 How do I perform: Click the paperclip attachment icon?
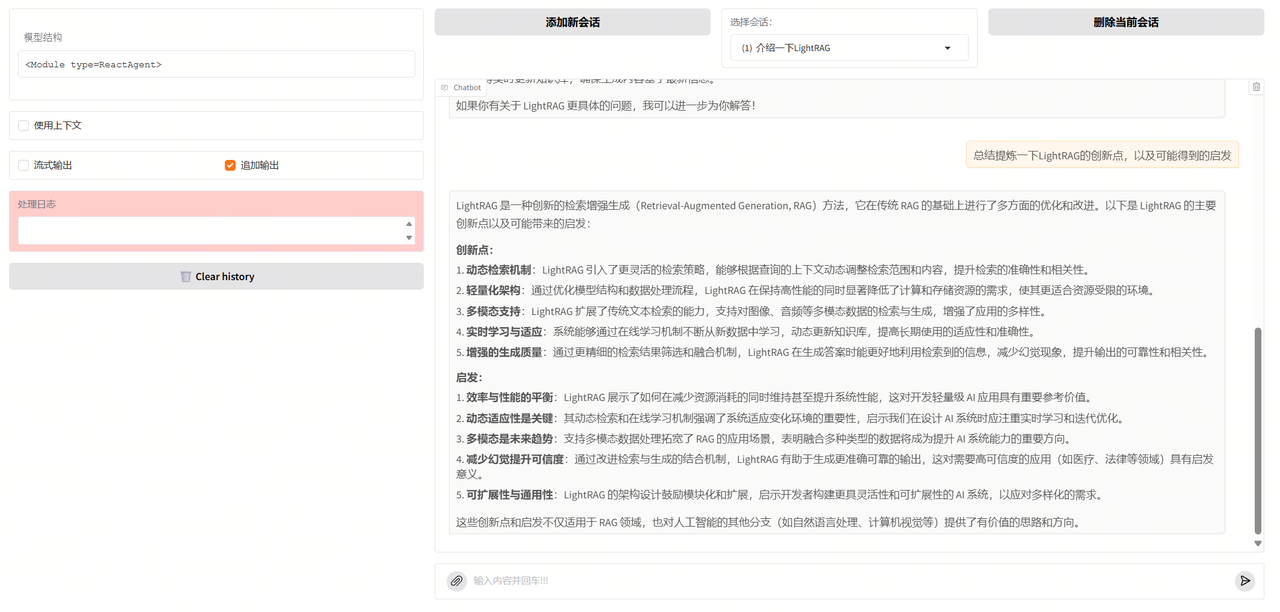click(x=456, y=581)
